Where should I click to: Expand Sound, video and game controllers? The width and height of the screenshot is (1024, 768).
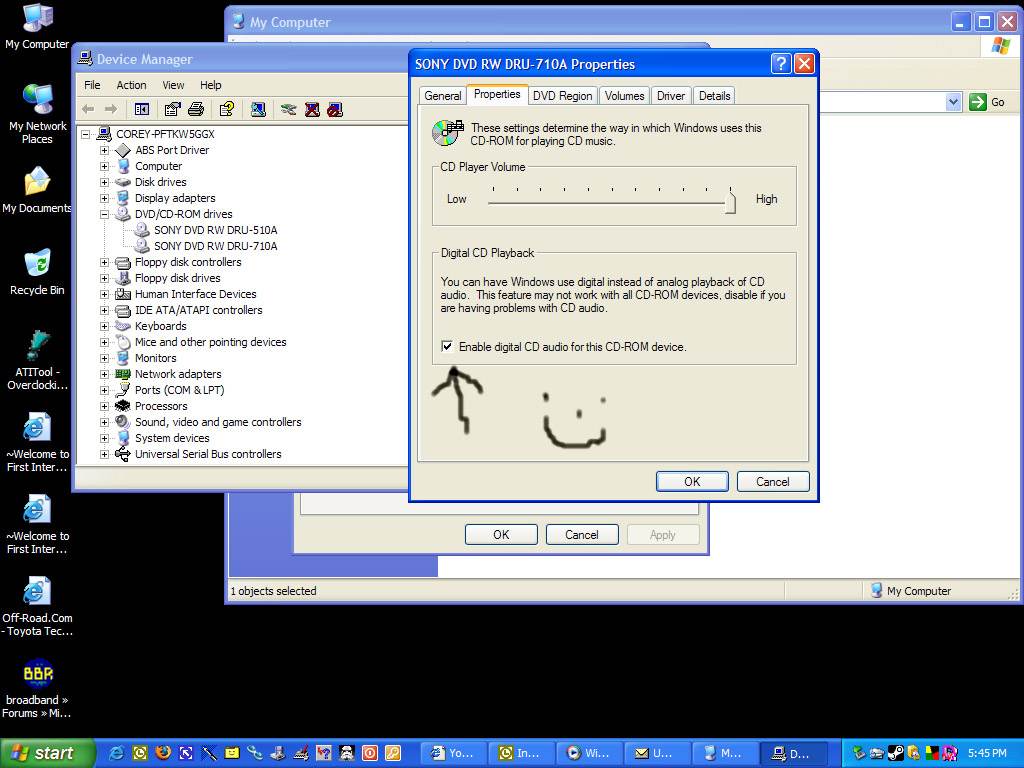click(x=104, y=422)
